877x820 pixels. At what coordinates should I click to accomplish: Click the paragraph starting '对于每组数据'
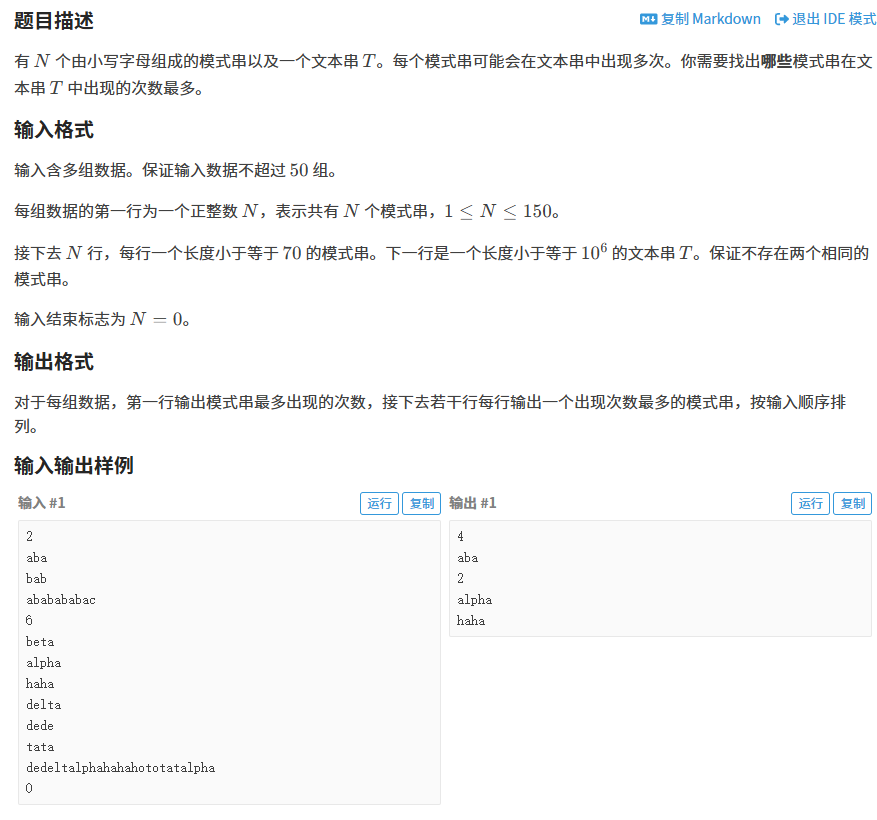[431, 414]
